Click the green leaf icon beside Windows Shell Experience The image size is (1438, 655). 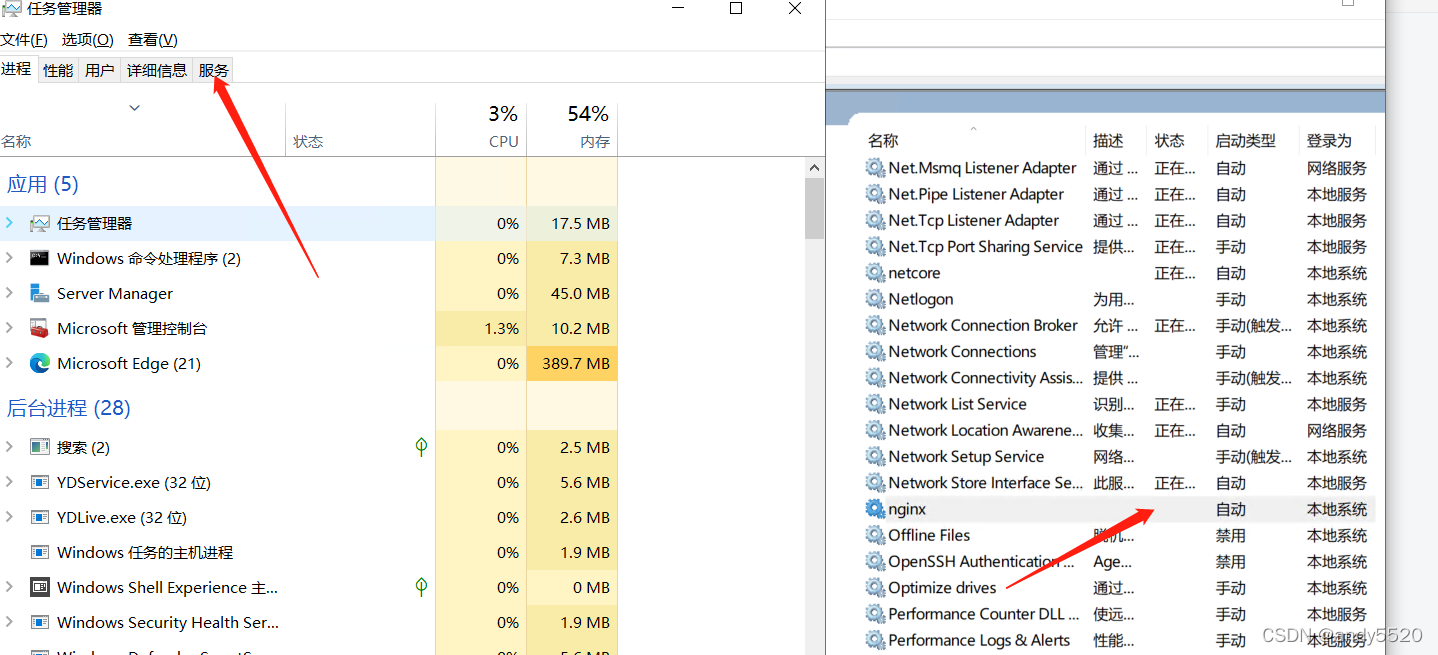[x=422, y=587]
